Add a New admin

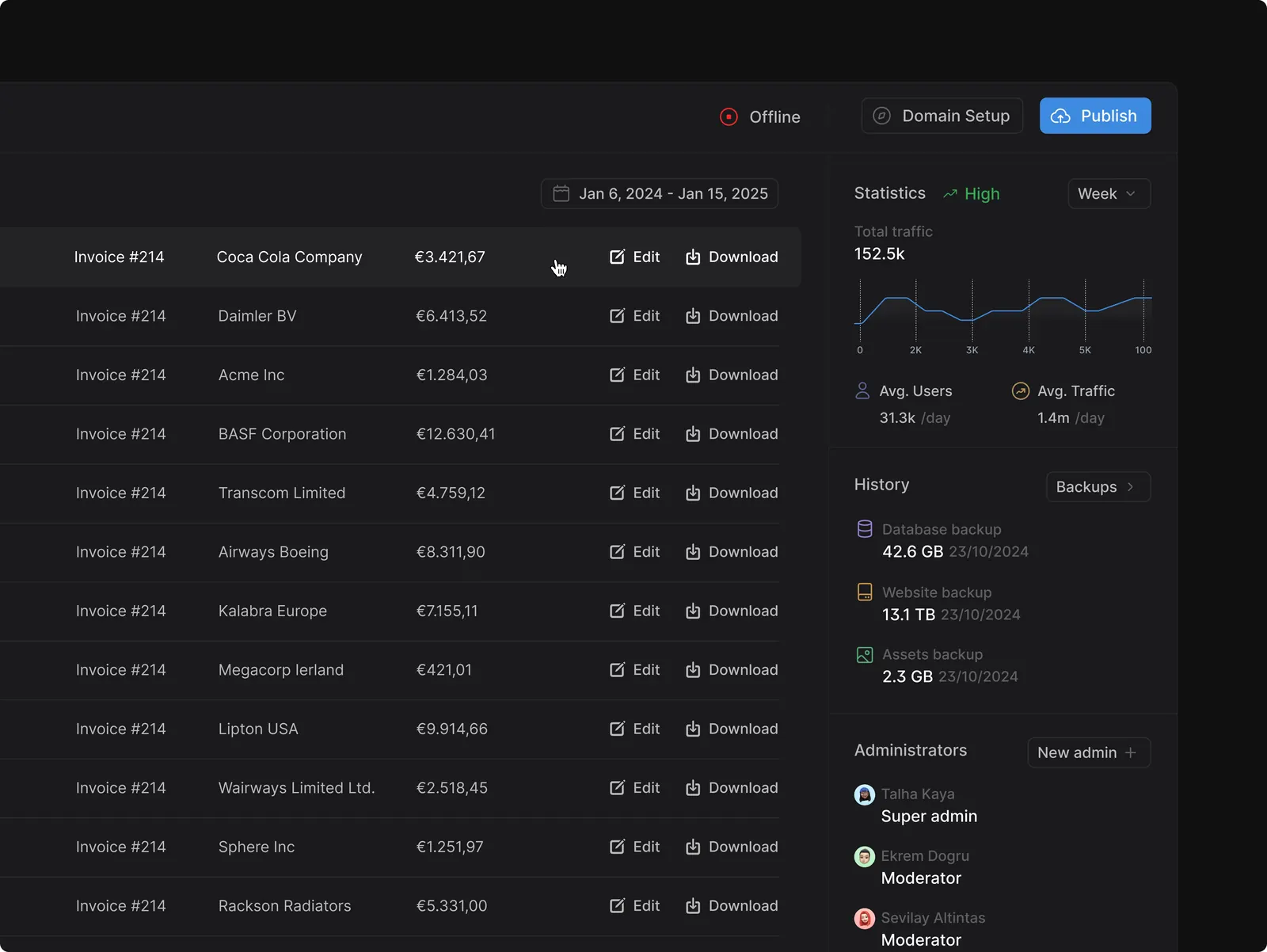coord(1089,752)
